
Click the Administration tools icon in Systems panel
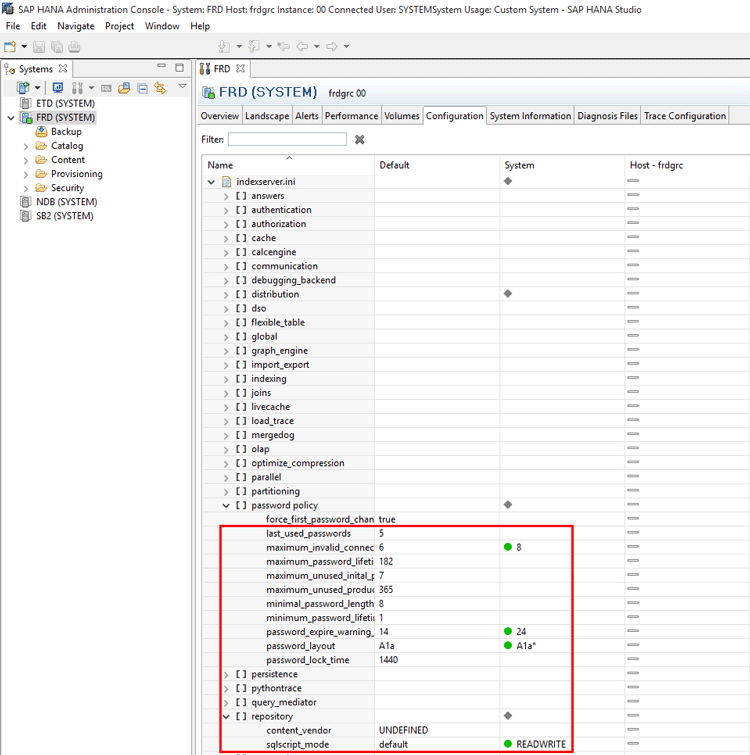[x=77, y=88]
